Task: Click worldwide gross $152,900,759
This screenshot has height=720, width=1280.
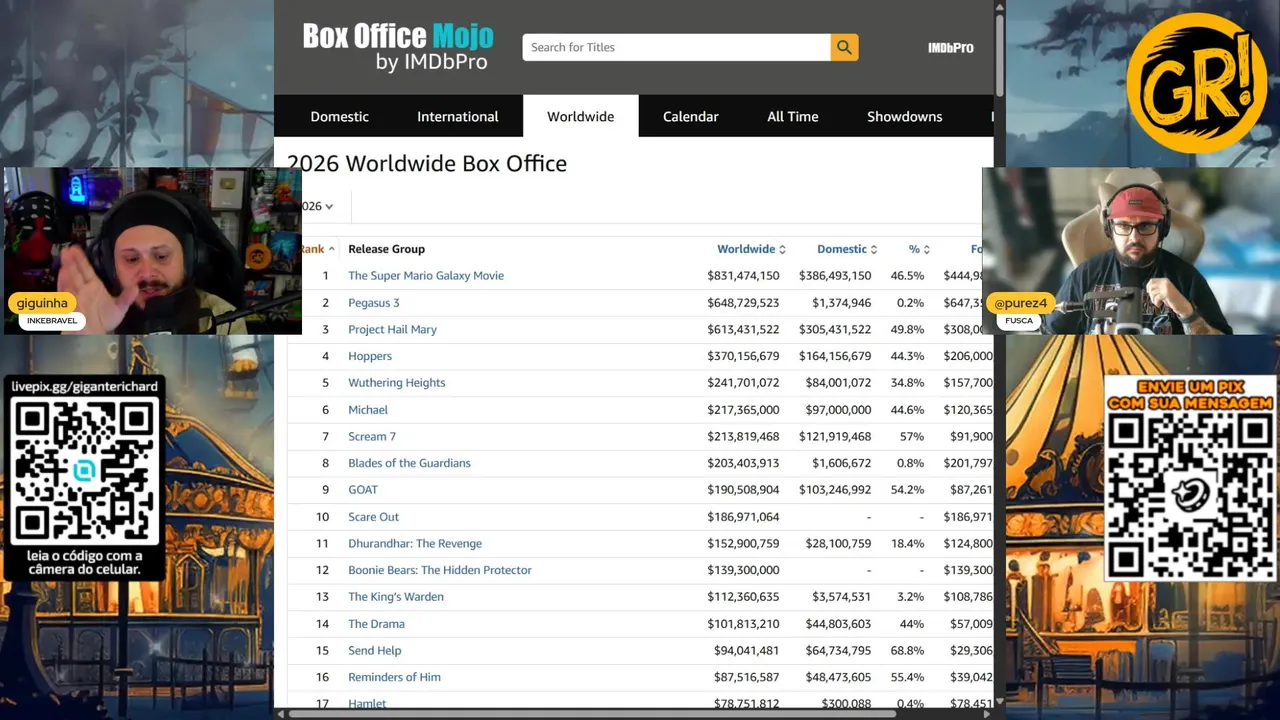Action: pyautogui.click(x=743, y=543)
